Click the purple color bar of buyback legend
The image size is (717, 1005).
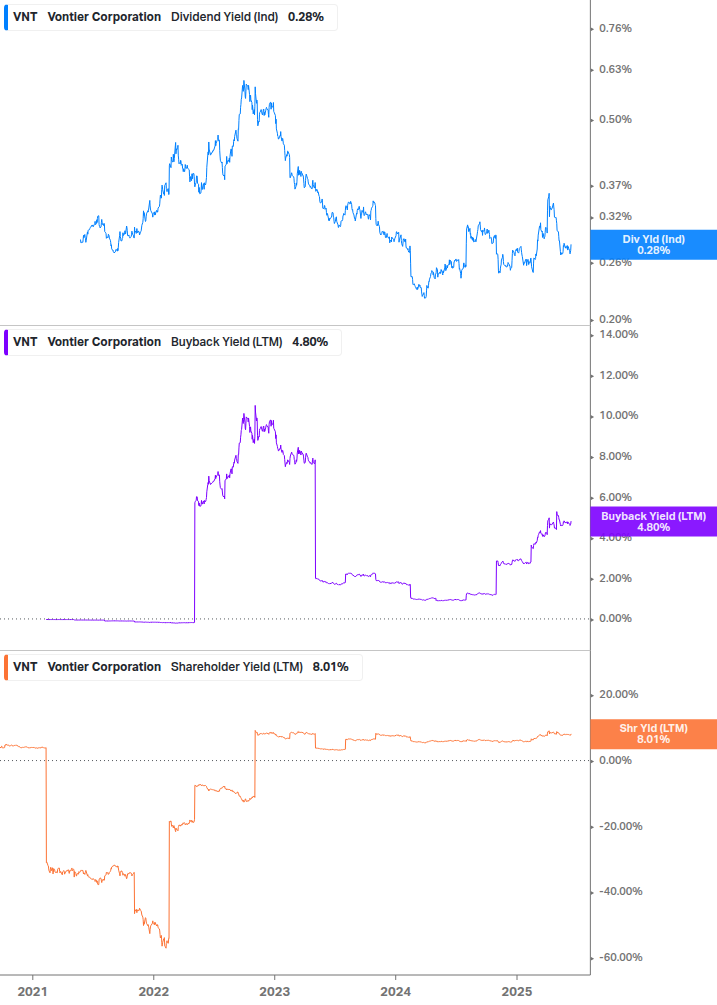(x=6, y=342)
